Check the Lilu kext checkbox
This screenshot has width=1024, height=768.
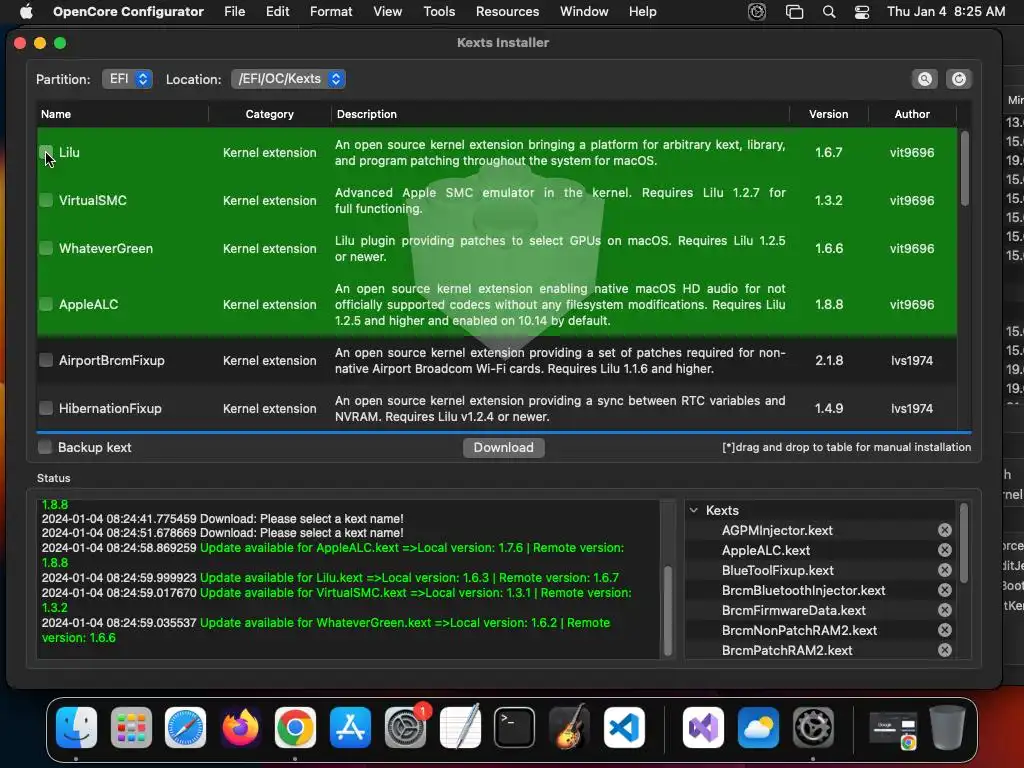tap(46, 152)
